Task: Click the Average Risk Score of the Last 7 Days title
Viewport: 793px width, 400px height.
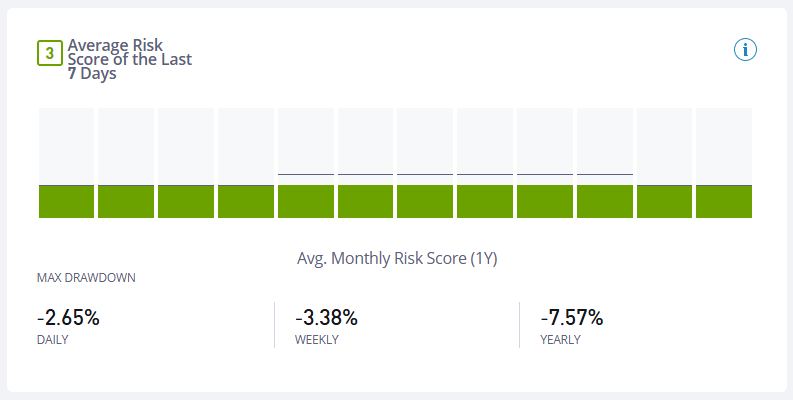Action: pyautogui.click(x=129, y=59)
